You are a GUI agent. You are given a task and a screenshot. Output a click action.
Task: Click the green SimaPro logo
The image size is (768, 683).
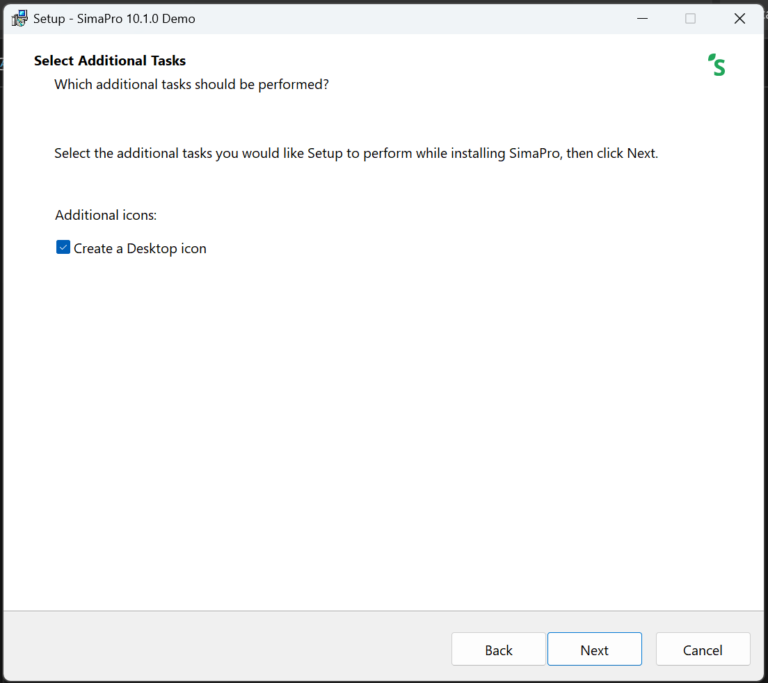[x=716, y=65]
